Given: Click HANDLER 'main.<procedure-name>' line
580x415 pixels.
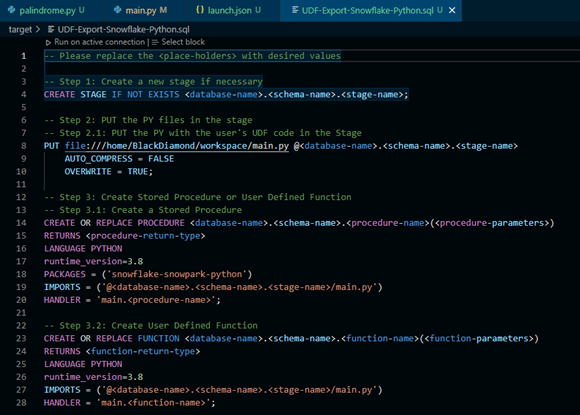Looking at the screenshot, I should pos(132,300).
